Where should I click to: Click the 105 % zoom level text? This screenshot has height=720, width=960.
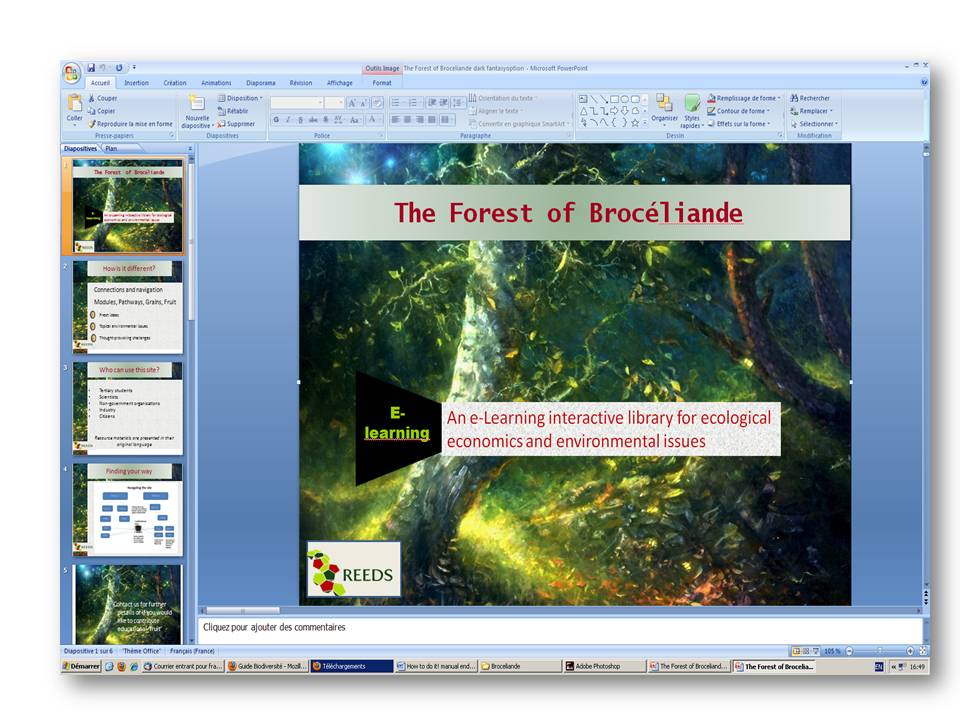[x=832, y=651]
